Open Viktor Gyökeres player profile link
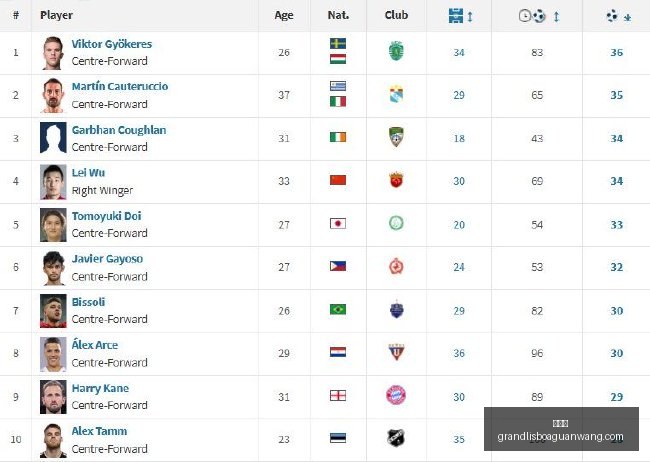This screenshot has height=462, width=650. pos(112,44)
